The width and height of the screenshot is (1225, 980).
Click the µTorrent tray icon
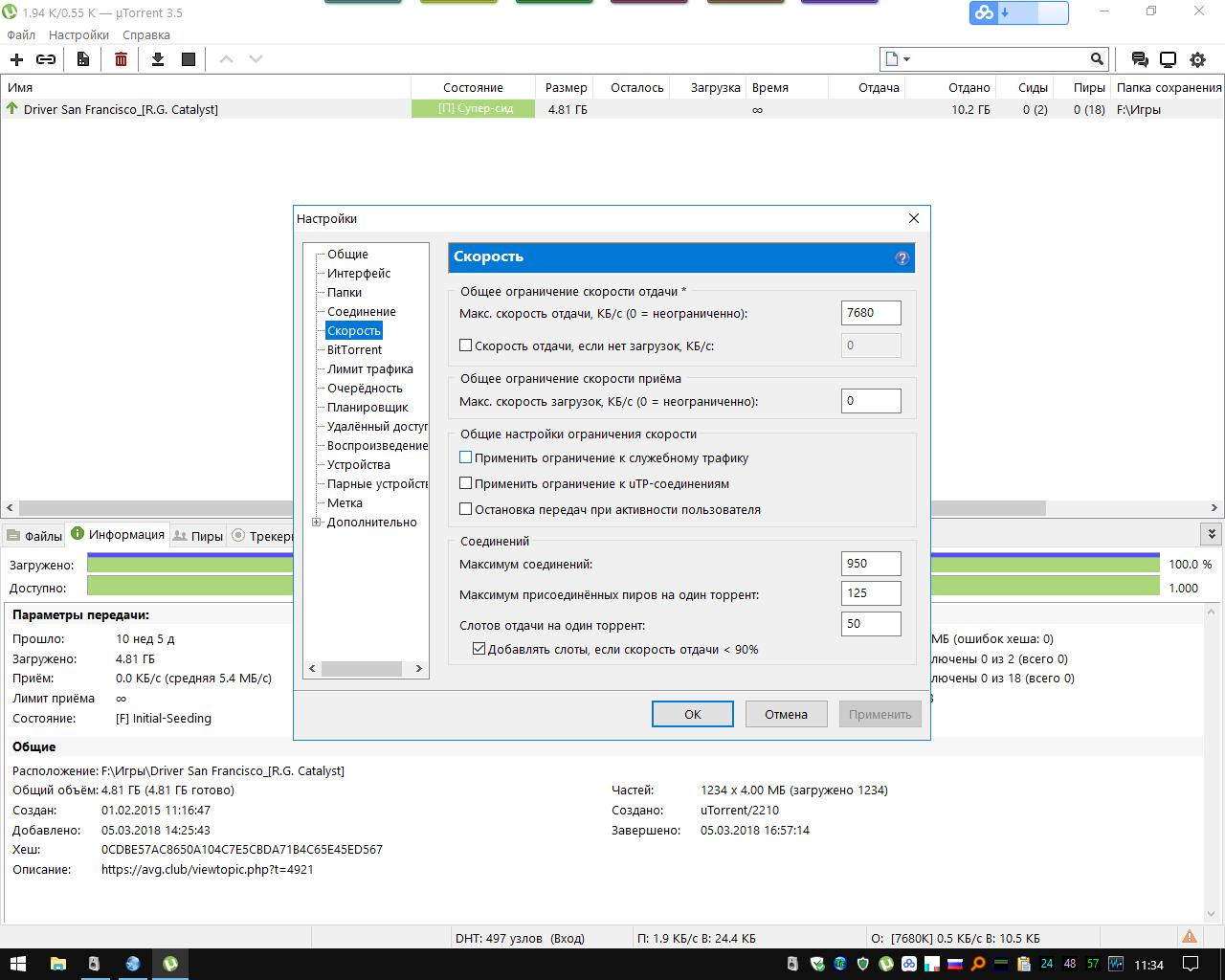pos(886,964)
